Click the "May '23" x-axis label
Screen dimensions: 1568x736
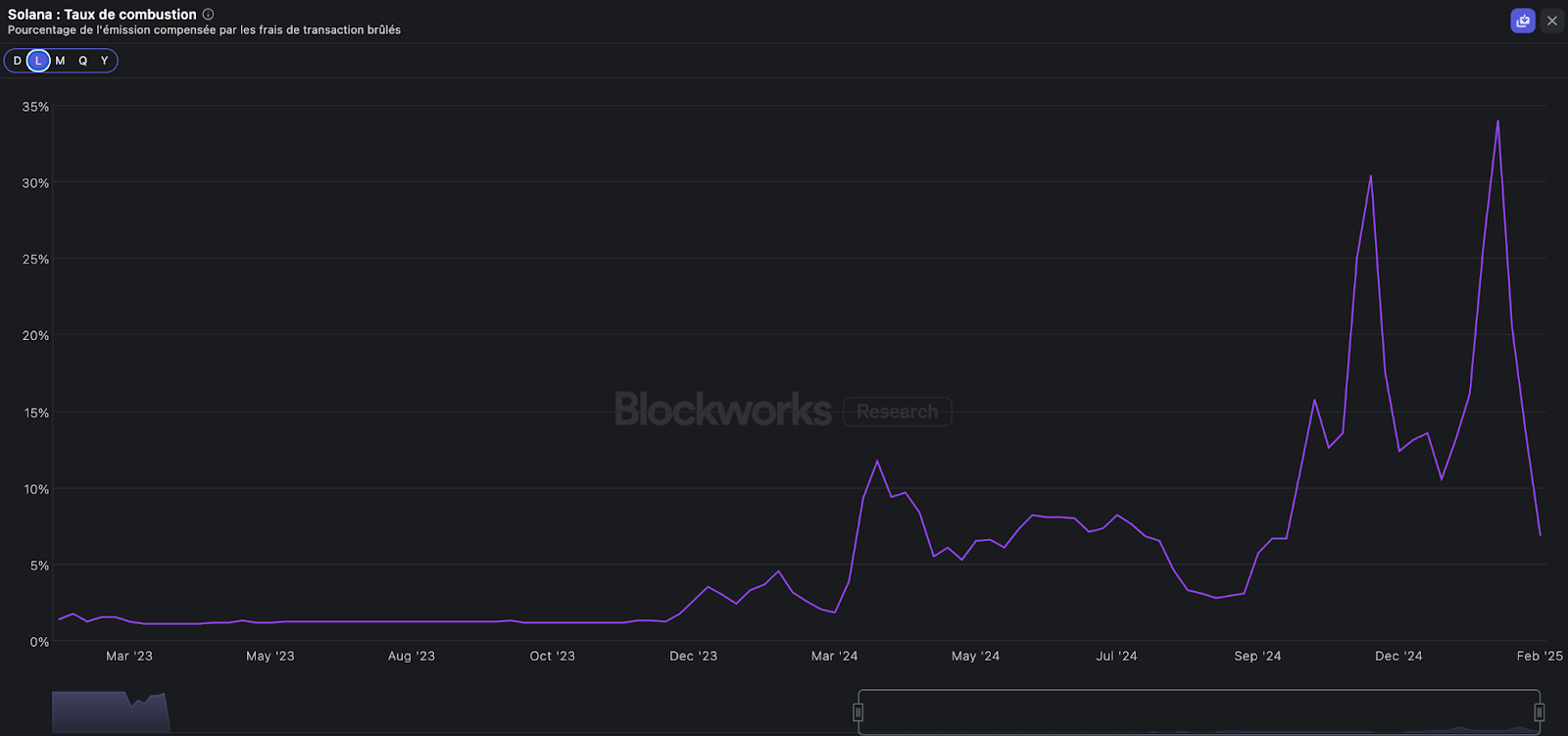coord(270,656)
